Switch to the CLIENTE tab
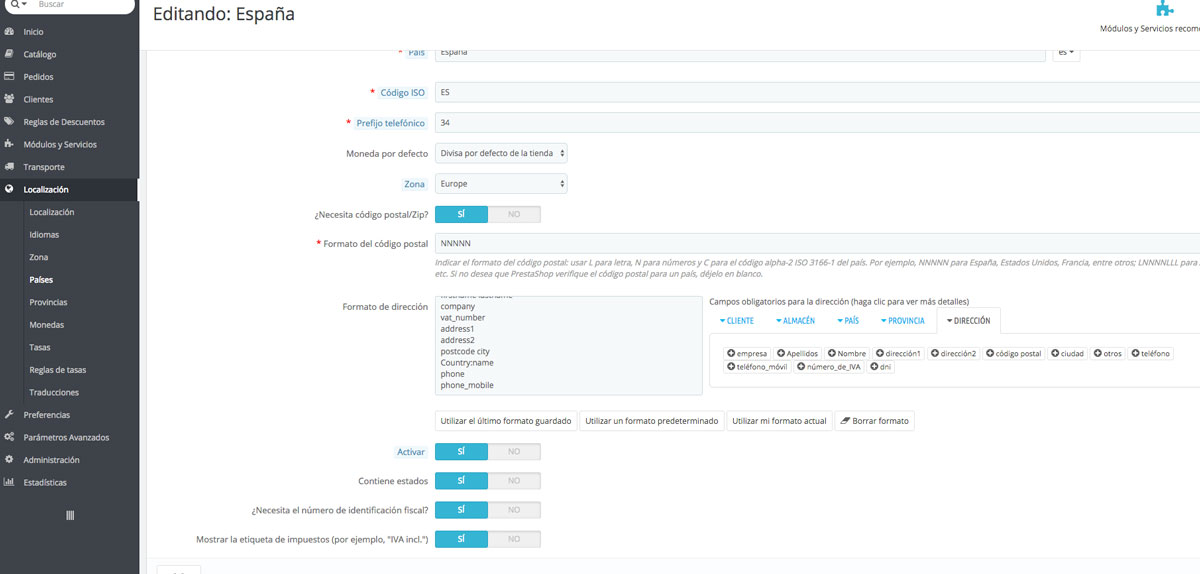1200x574 pixels. (736, 321)
